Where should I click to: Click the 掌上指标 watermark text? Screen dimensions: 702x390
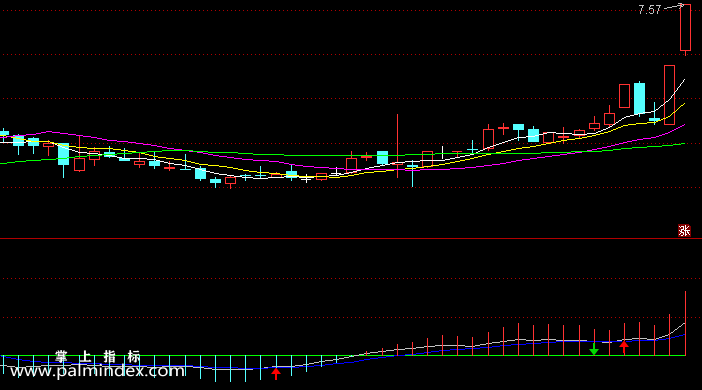[x=98, y=356]
